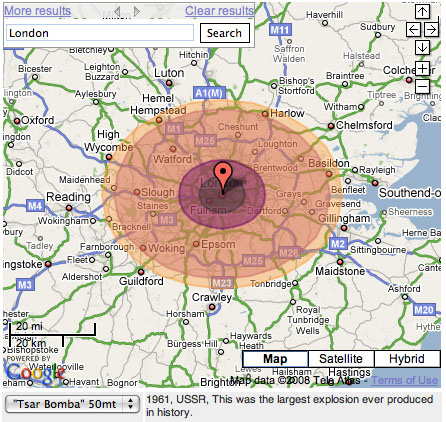The height and width of the screenshot is (422, 446).
Task: Switch to Hybrid view
Action: coord(407,359)
